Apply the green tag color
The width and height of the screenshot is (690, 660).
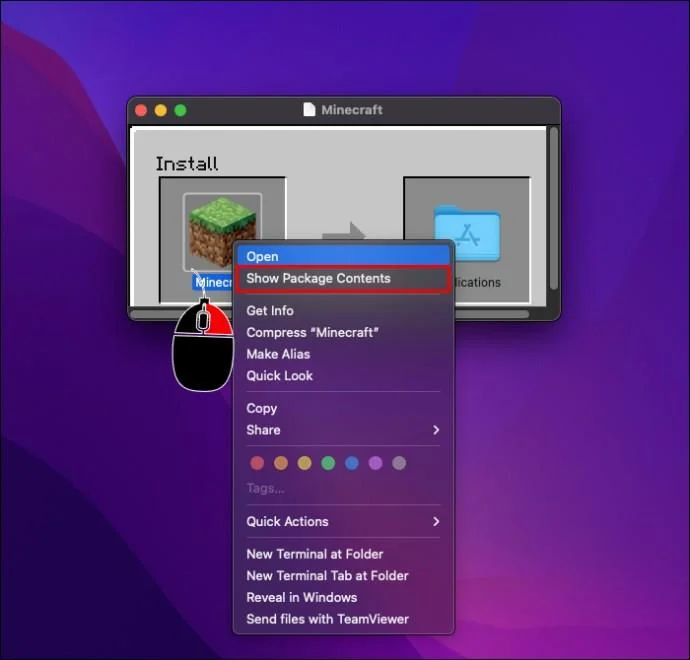(x=328, y=463)
